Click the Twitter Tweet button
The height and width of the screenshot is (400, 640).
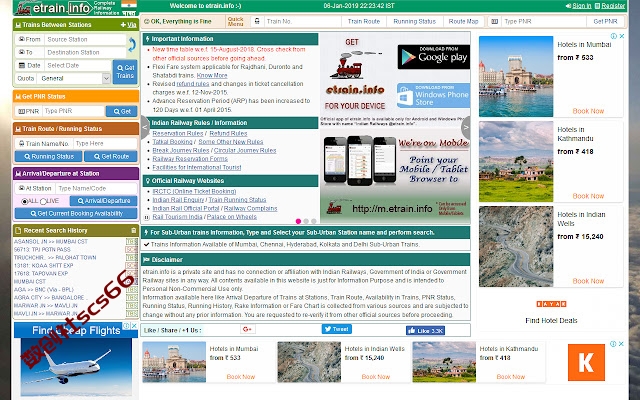pos(336,329)
